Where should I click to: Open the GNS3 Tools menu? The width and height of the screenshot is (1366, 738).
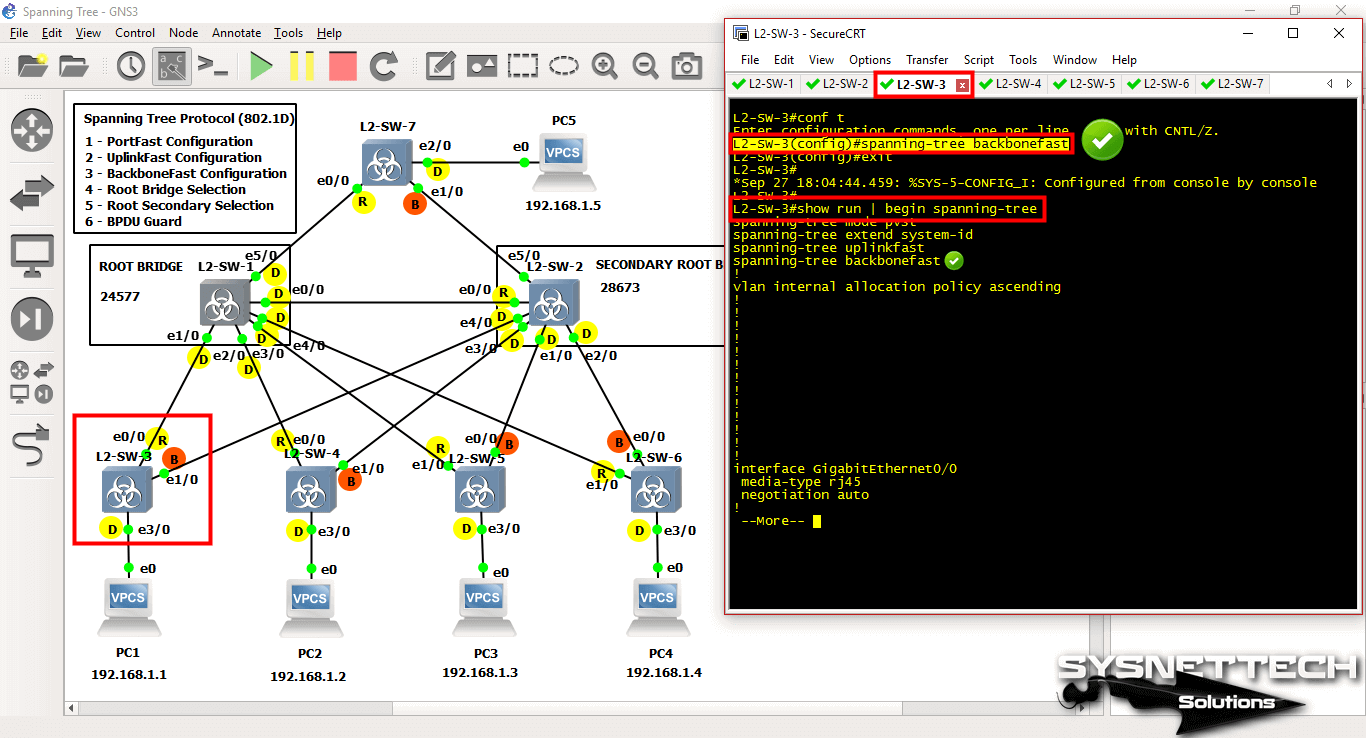coord(289,33)
